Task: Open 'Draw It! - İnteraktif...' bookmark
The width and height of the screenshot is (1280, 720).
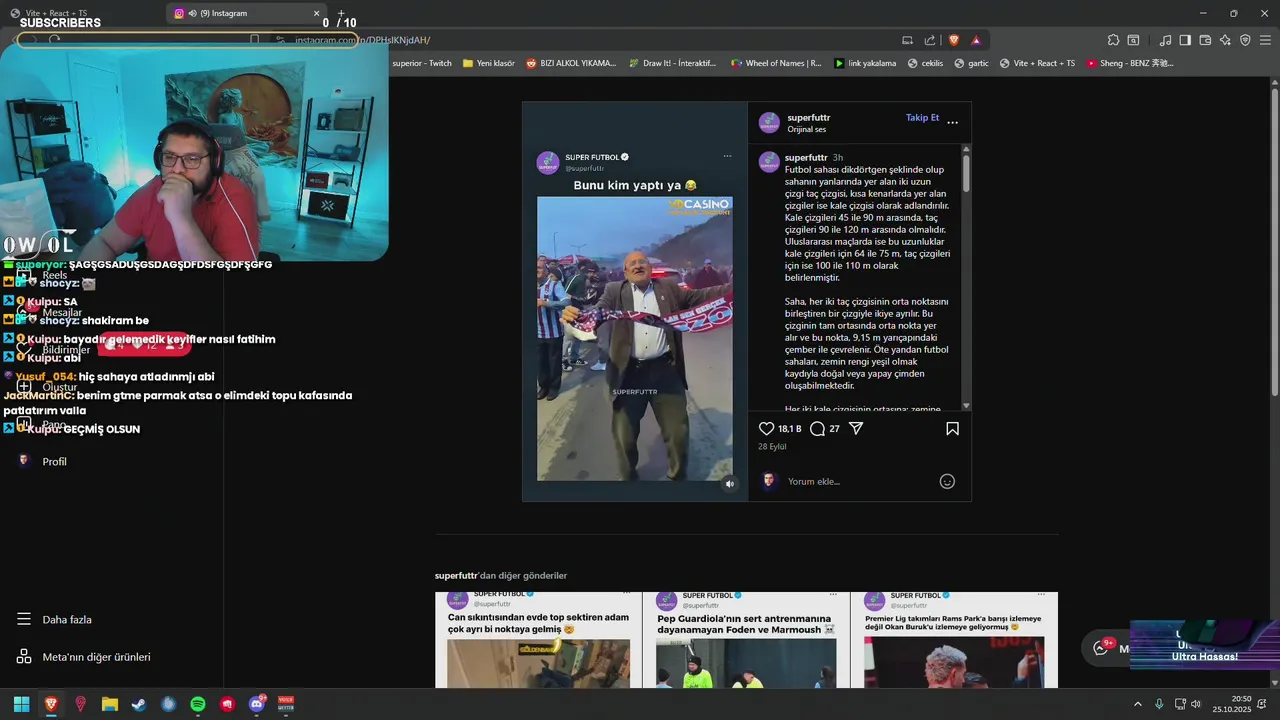Action: point(672,63)
